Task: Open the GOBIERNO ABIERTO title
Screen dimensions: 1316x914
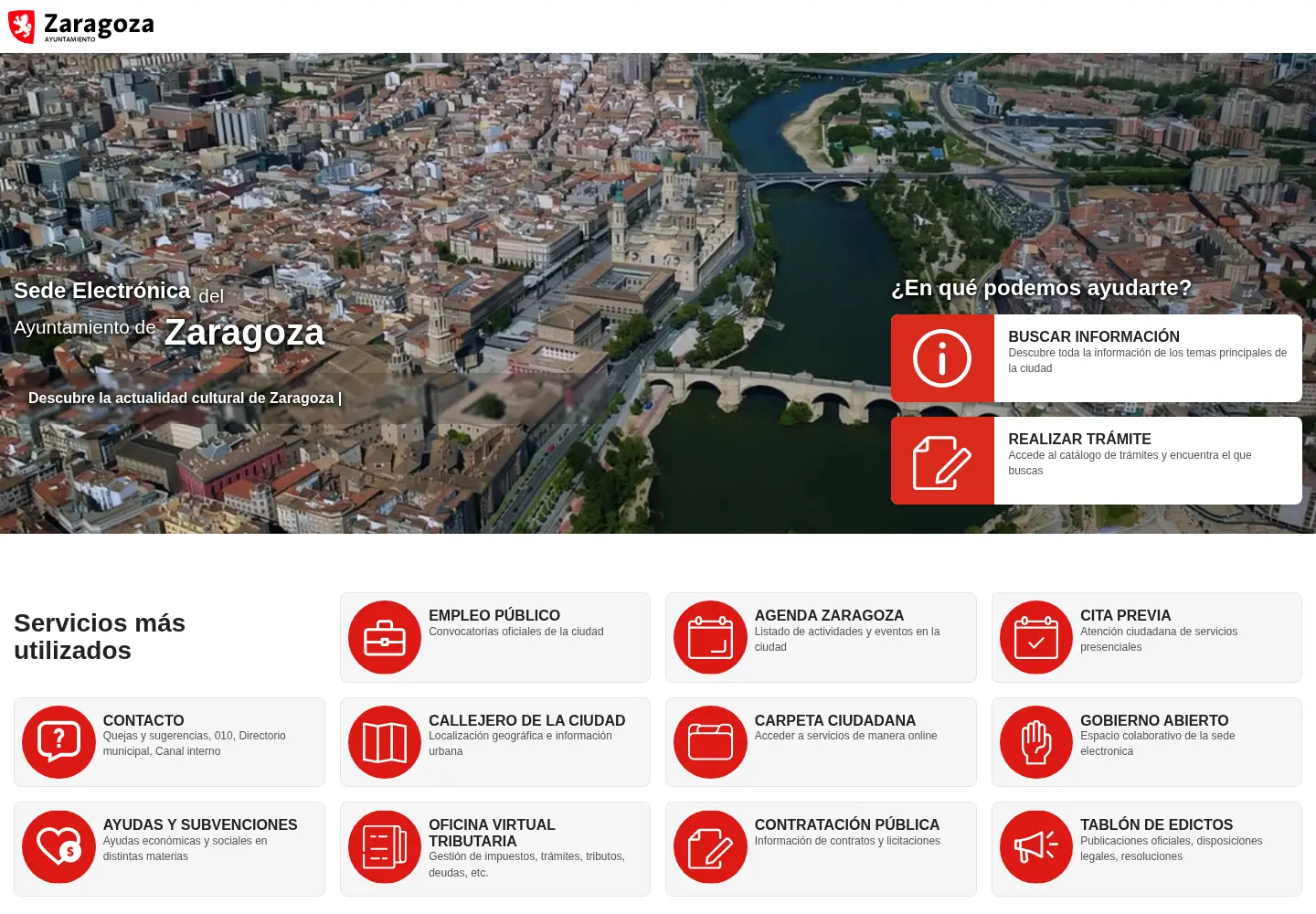Action: pos(1154,720)
